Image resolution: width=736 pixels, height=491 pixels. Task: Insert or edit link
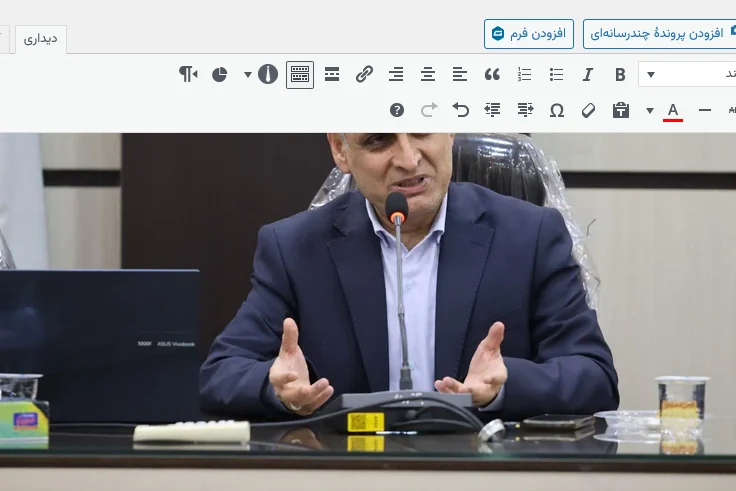coord(364,75)
